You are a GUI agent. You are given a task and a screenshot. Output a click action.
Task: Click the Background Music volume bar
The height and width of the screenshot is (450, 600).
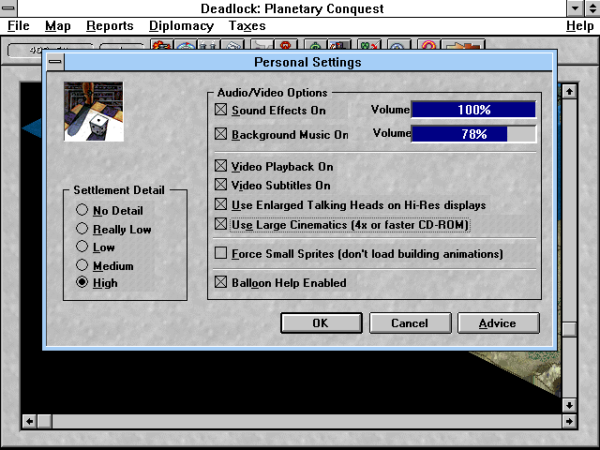pos(473,134)
